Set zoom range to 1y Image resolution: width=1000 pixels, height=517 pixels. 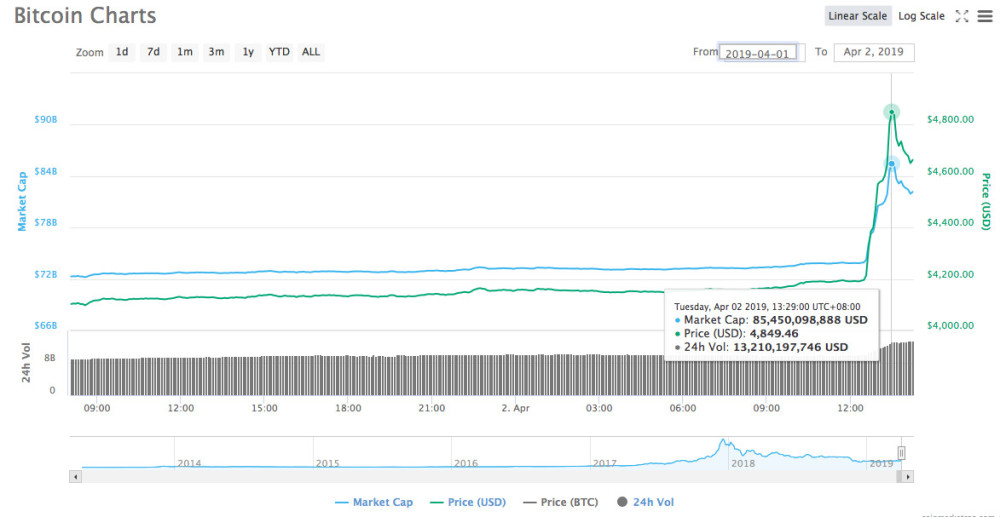[248, 52]
